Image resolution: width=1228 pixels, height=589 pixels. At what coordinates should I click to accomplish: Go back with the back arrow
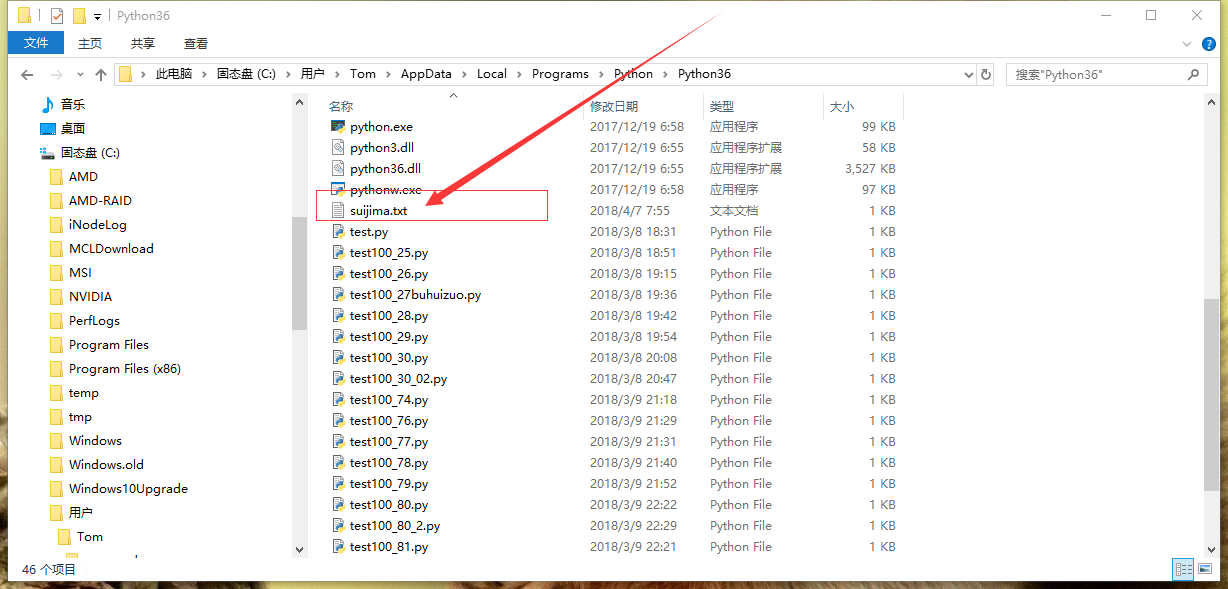coord(27,75)
